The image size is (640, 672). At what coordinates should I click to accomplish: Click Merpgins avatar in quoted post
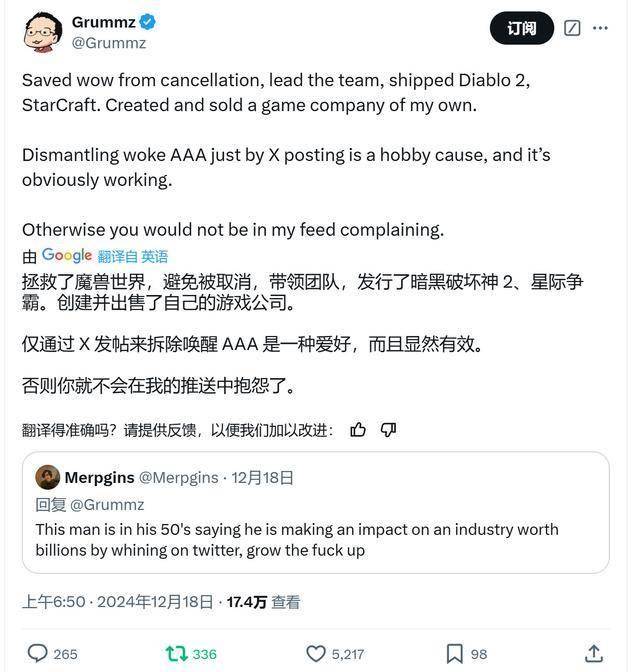pyautogui.click(x=47, y=477)
